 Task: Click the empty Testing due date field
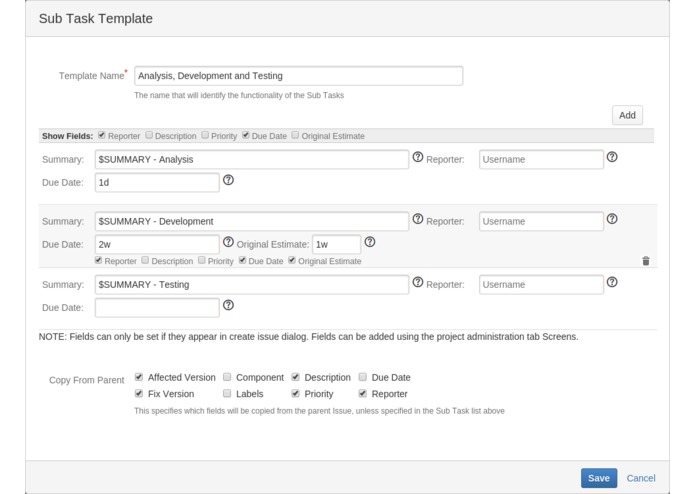[x=157, y=307]
